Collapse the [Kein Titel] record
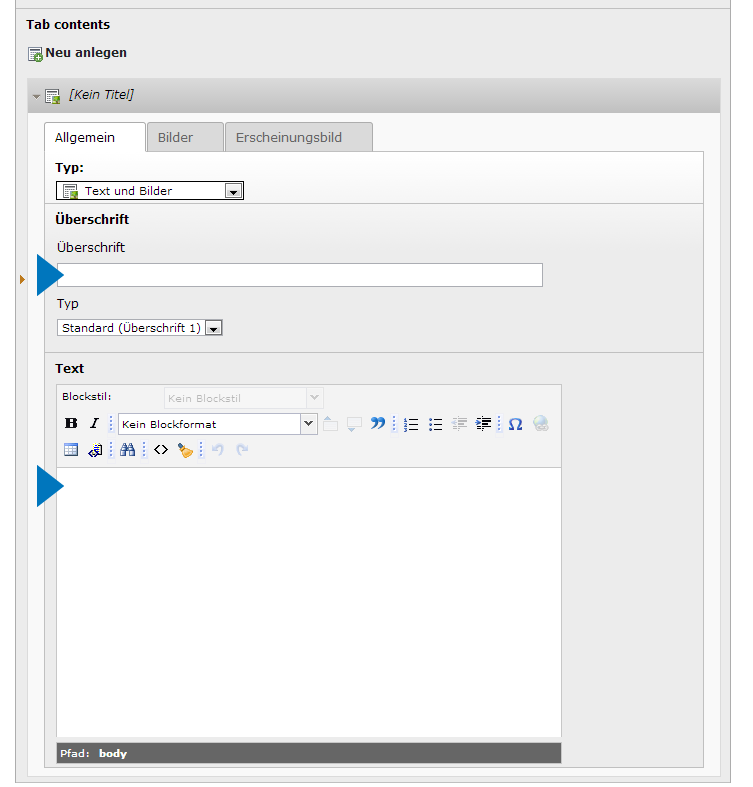The image size is (753, 787). coord(37,96)
